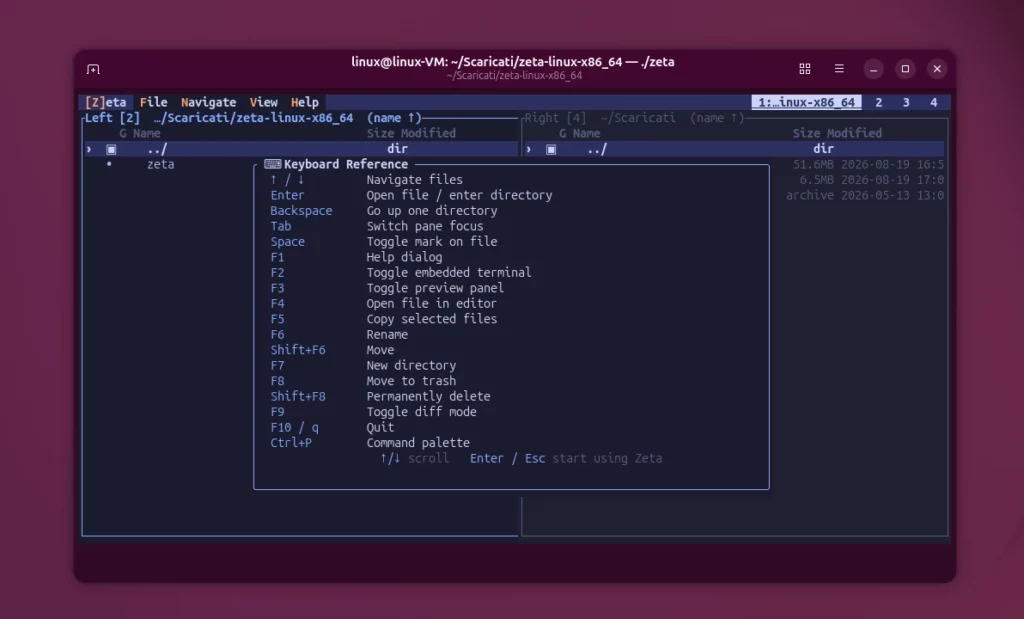Click the keyboard icon beside Keyboard Reference
Image resolution: width=1024 pixels, height=619 pixels.
(272, 165)
